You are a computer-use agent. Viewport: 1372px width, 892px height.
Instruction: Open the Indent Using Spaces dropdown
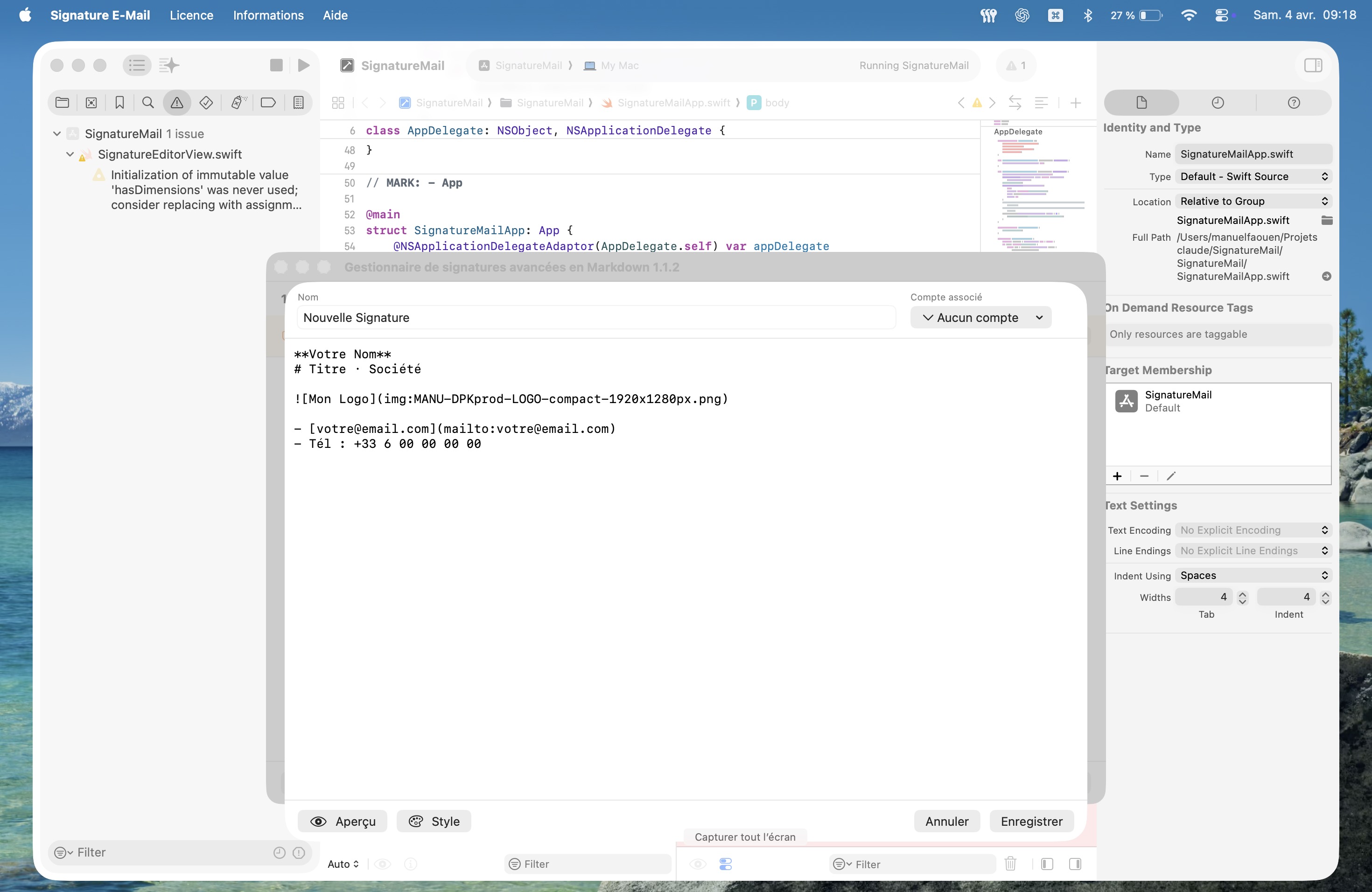click(x=1253, y=575)
